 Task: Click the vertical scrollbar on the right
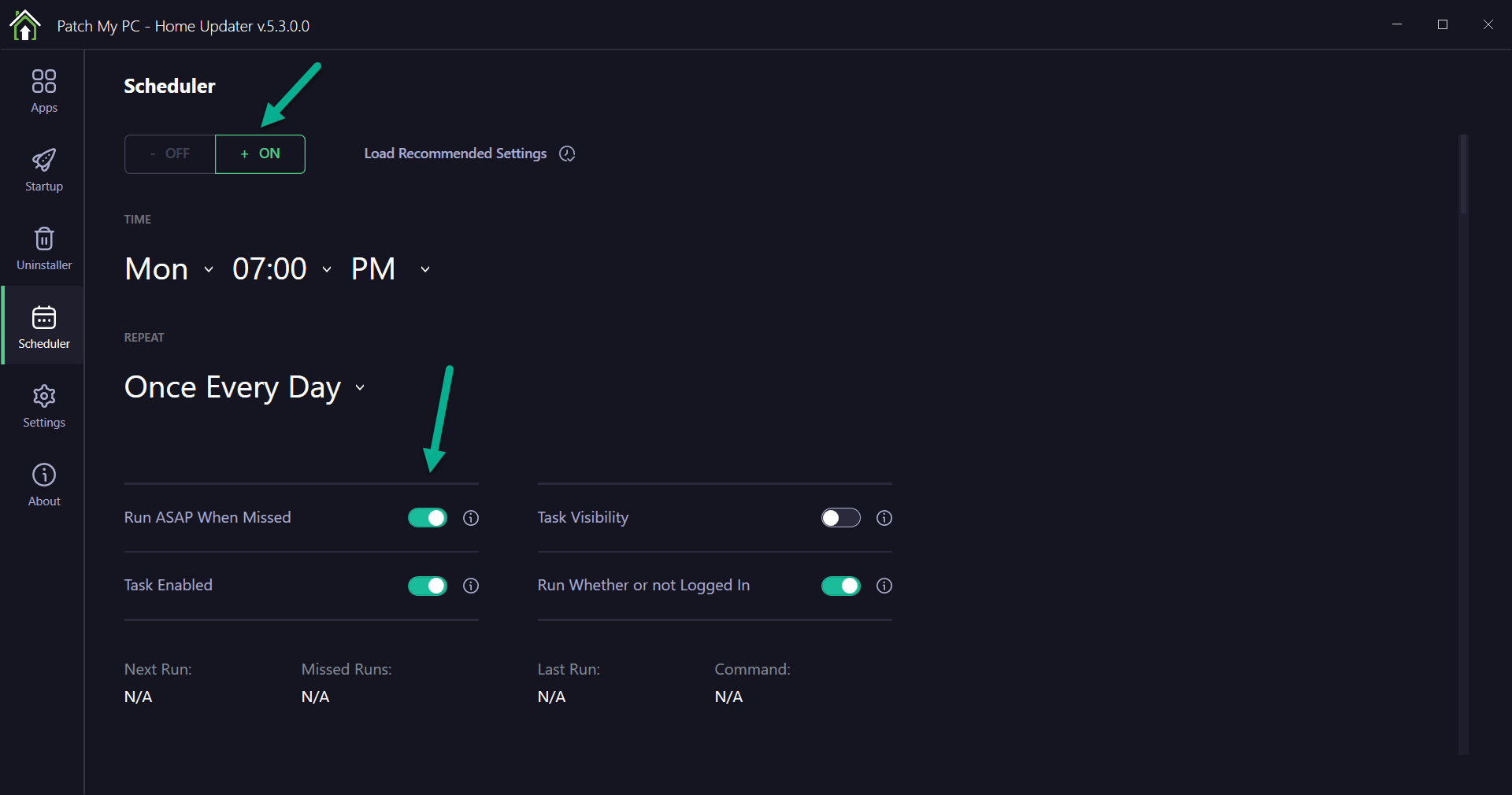click(1463, 175)
